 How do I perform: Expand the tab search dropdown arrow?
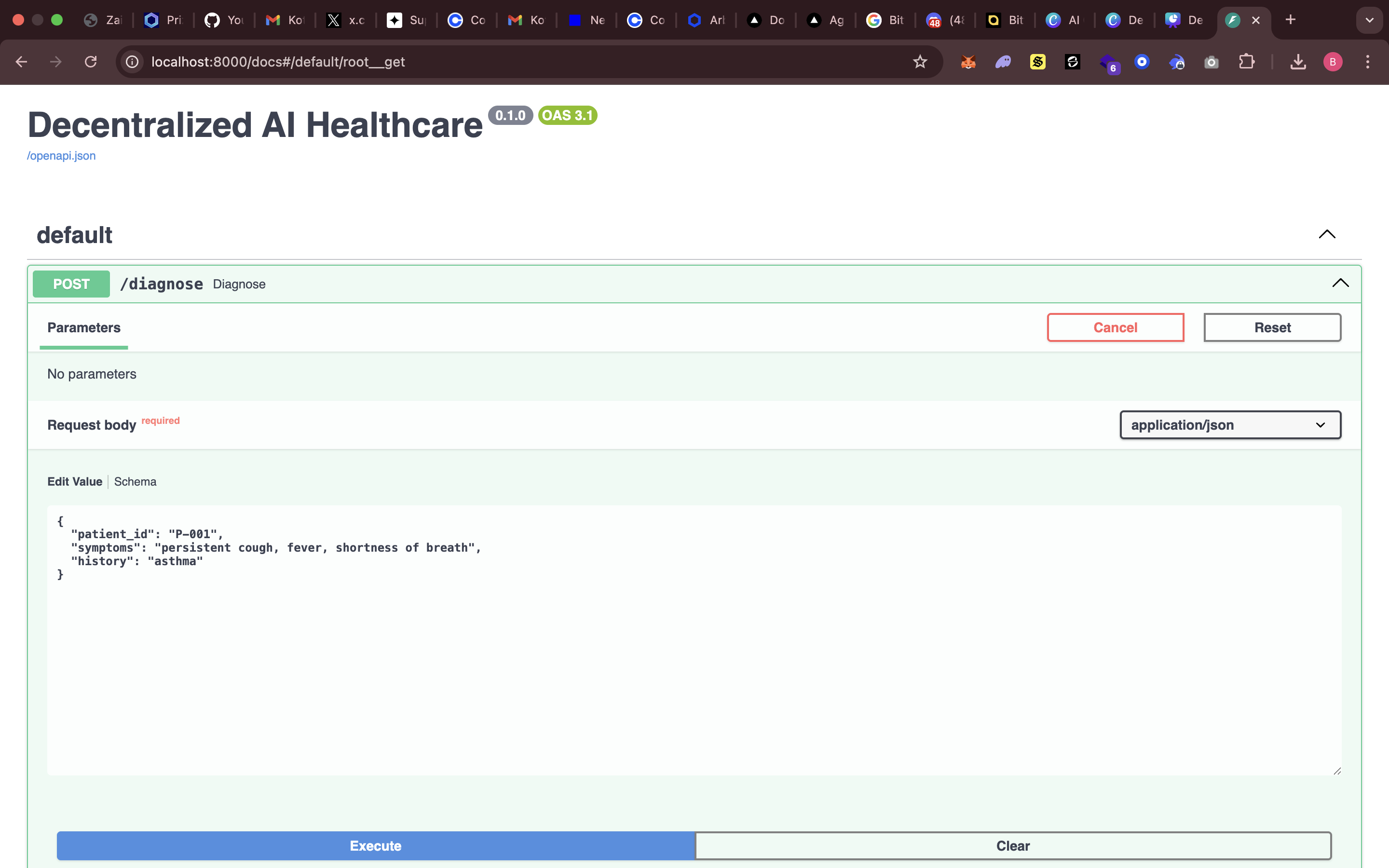(1369, 20)
